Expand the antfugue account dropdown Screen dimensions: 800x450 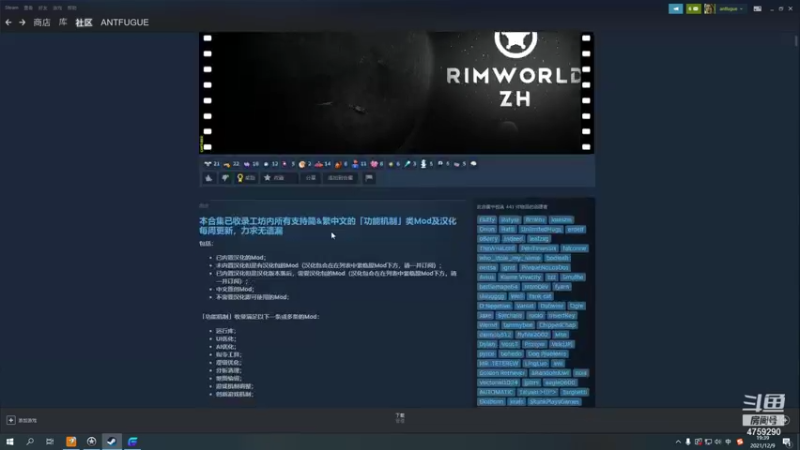coord(731,9)
